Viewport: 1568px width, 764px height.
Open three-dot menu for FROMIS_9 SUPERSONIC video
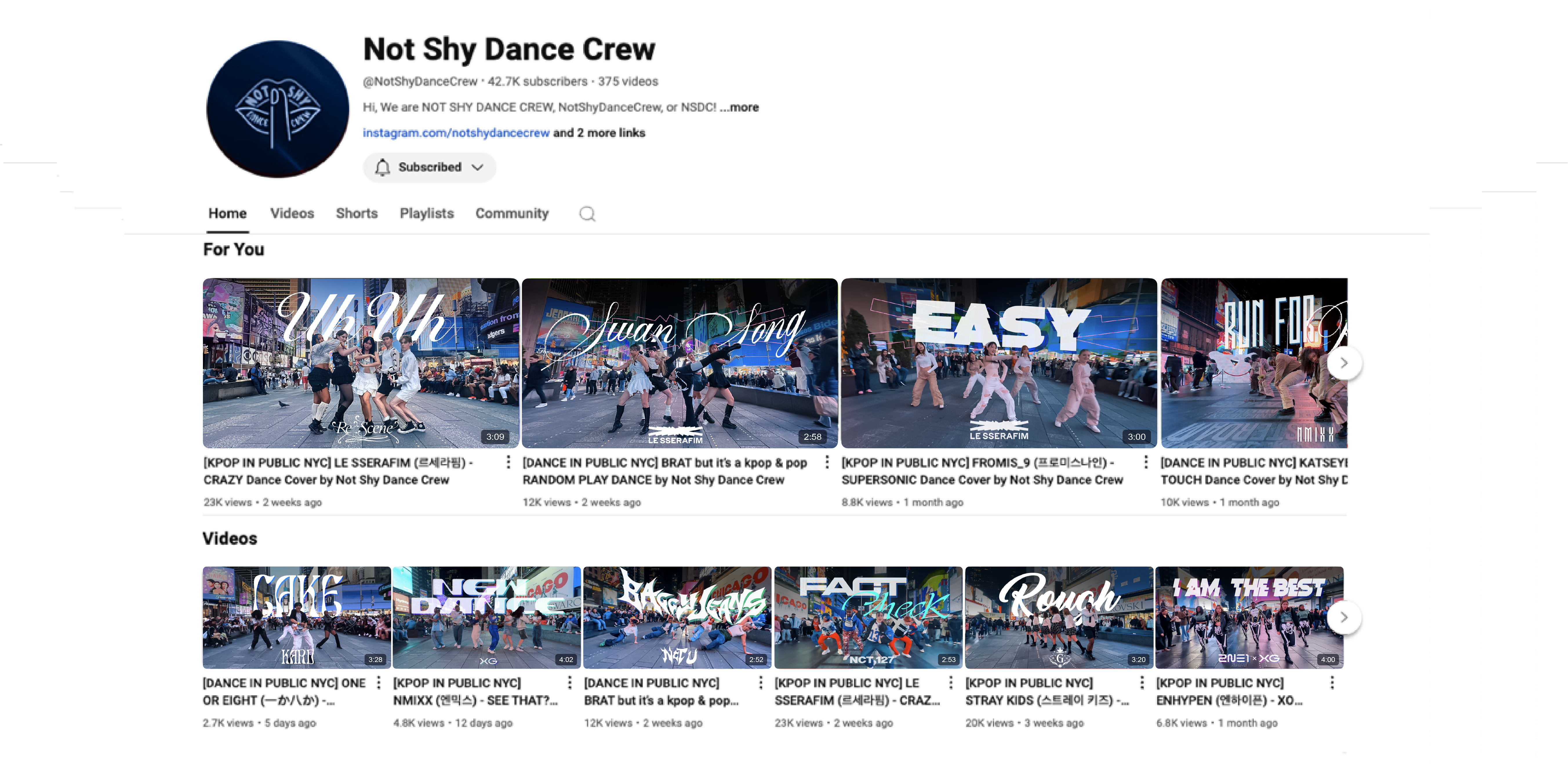1146,462
